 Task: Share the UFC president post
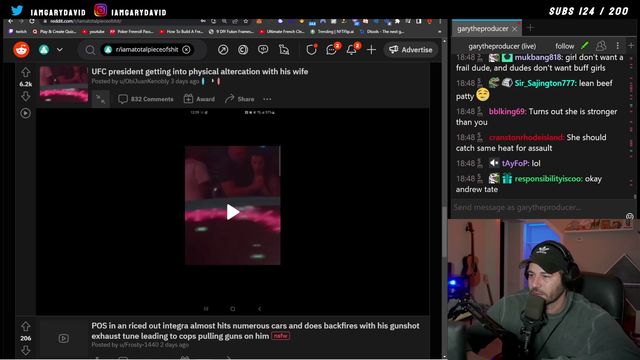pos(240,99)
